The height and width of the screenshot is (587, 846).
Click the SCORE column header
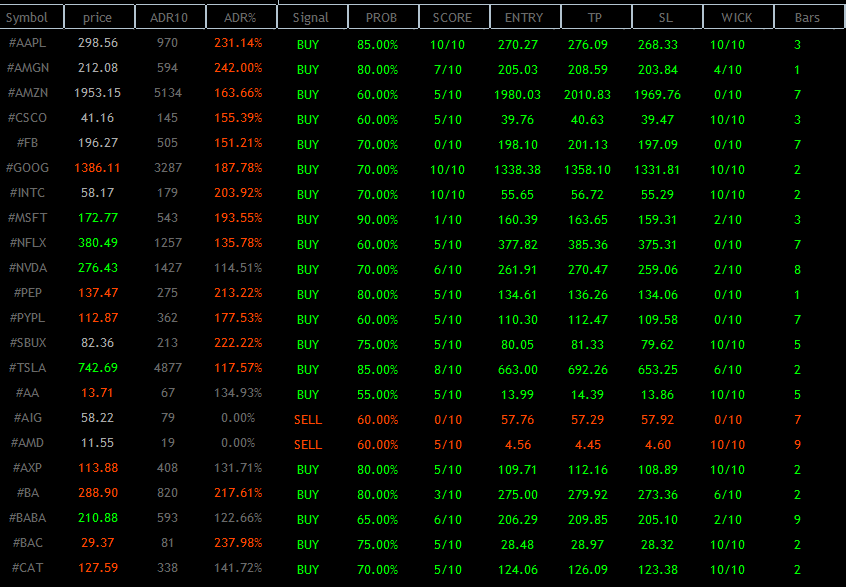pyautogui.click(x=454, y=17)
